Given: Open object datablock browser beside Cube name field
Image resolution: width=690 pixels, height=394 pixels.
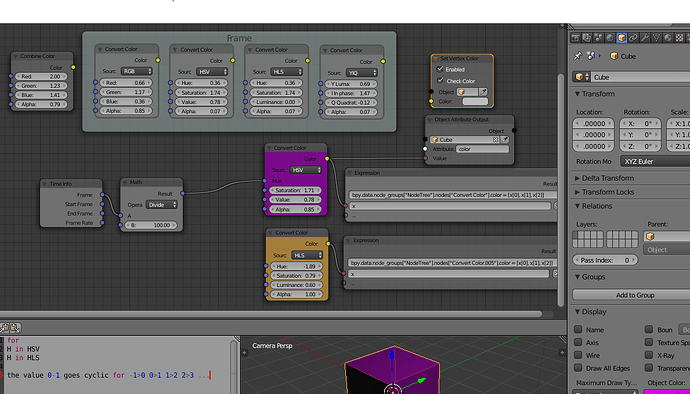Looking at the screenshot, I should point(581,77).
